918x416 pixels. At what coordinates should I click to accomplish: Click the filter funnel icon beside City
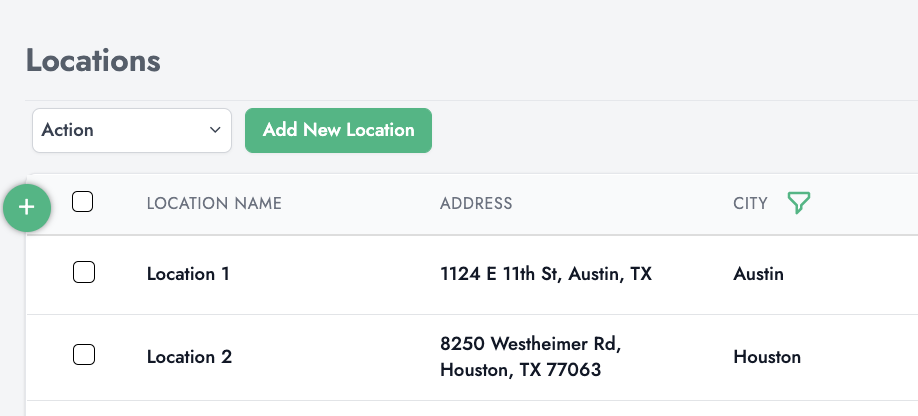pyautogui.click(x=797, y=204)
